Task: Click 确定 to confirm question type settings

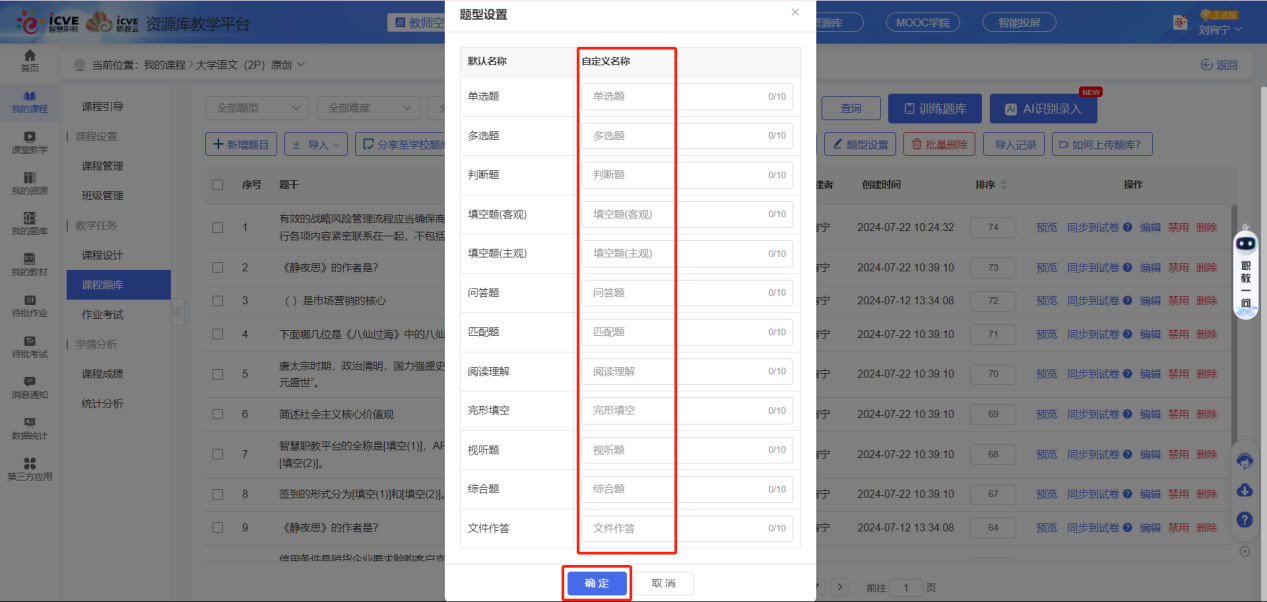Action: tap(597, 583)
